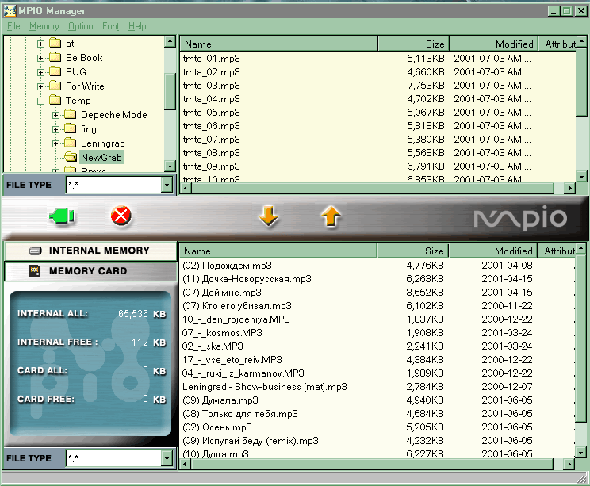Sort upper file list by Size column
Screen dimensions: 590x486
pyautogui.click(x=413, y=44)
